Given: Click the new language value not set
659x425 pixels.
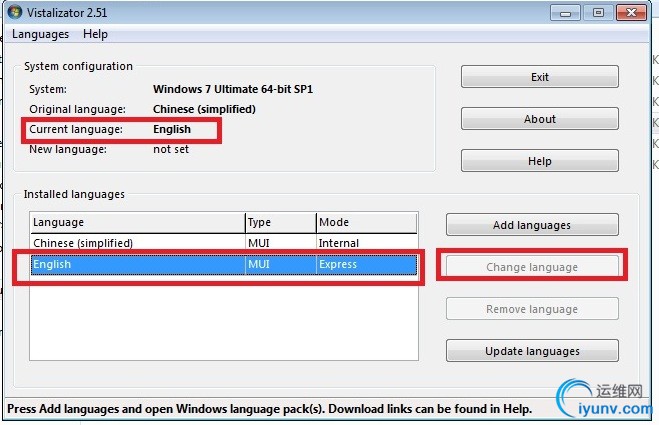Looking at the screenshot, I should 171,149.
